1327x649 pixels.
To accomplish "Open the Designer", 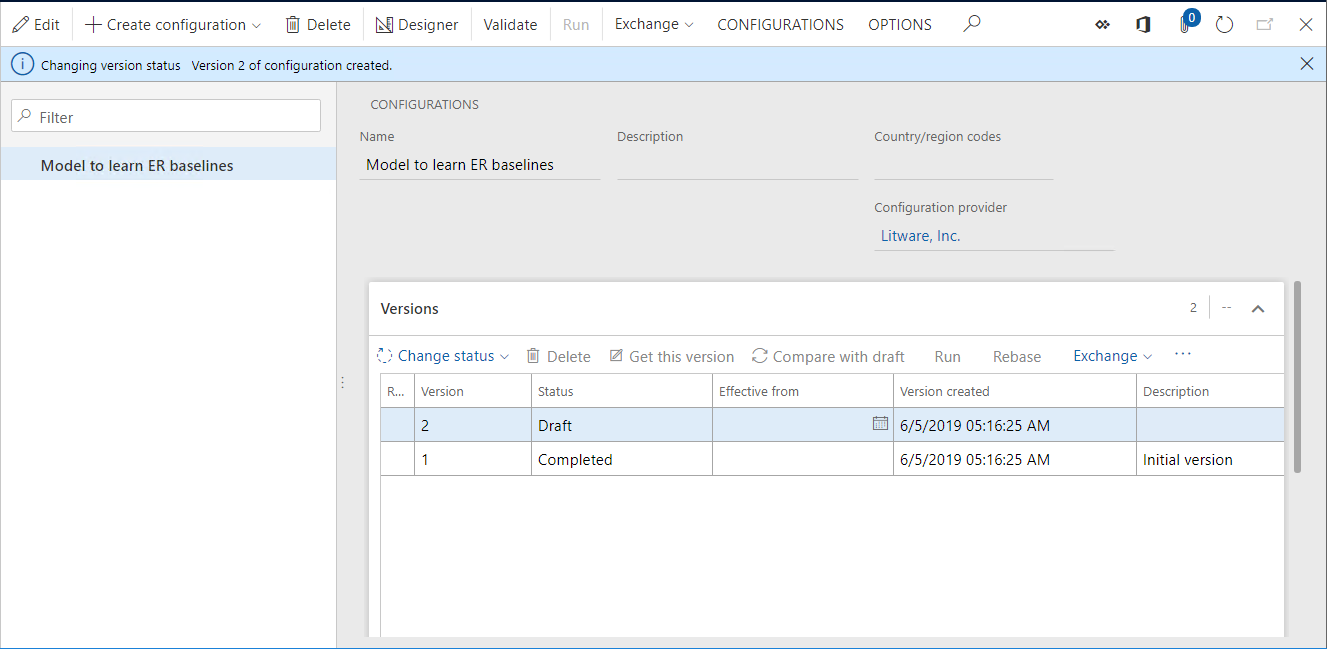I will 417,24.
